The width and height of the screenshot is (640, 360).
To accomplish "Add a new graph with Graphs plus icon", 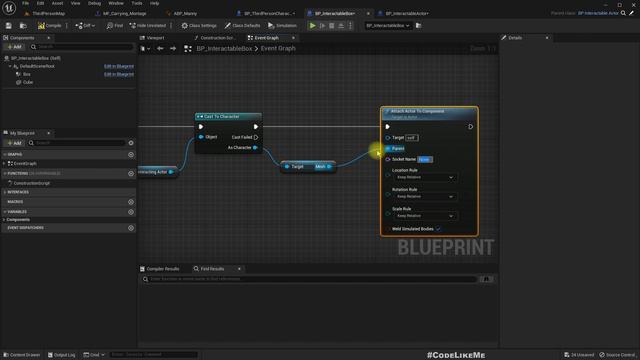I will point(131,155).
